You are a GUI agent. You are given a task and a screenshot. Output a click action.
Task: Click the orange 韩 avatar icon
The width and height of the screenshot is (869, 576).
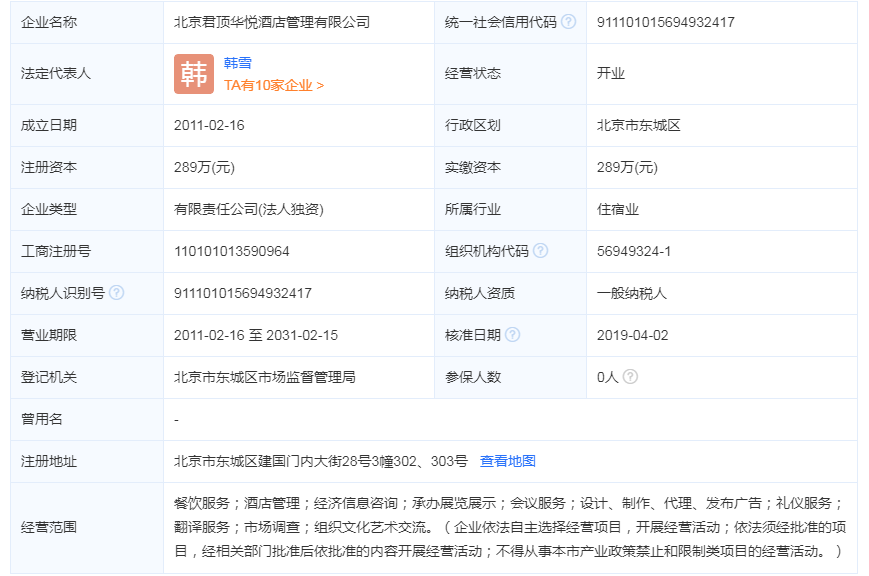(x=193, y=74)
